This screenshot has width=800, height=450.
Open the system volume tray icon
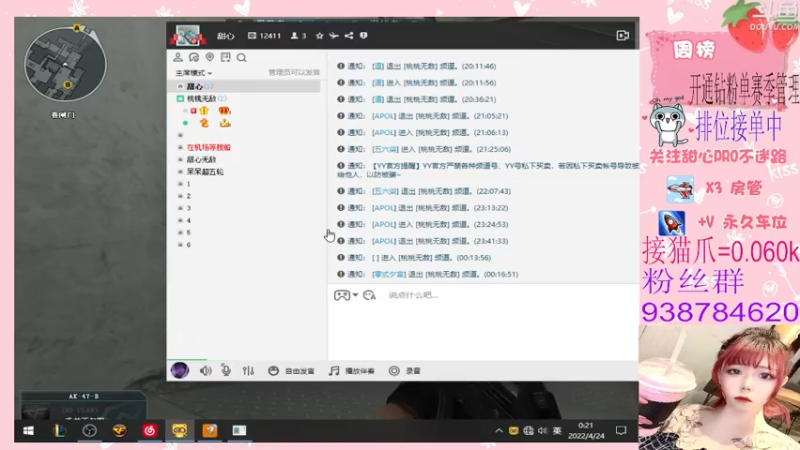click(x=542, y=431)
